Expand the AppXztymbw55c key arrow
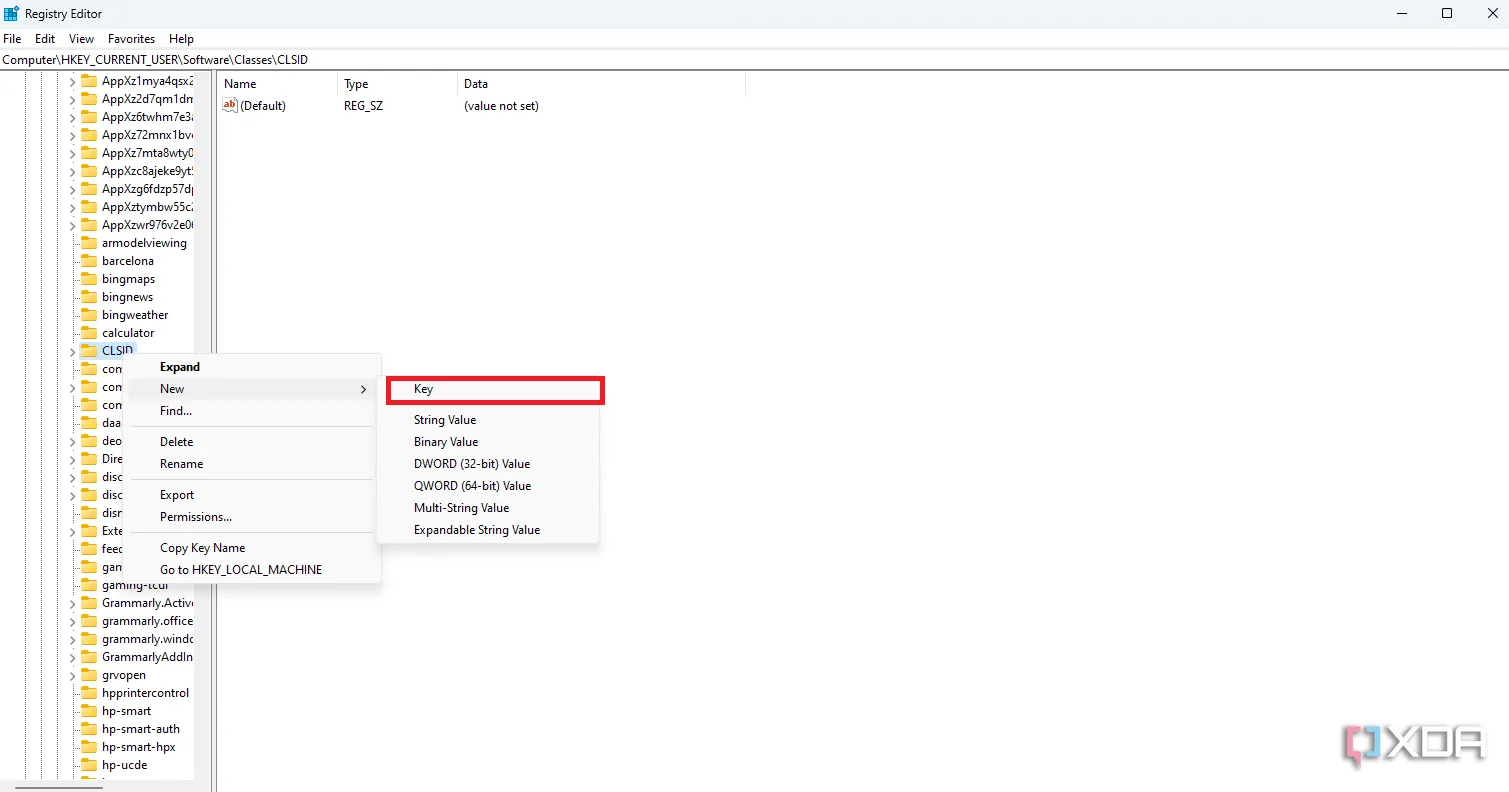The height and width of the screenshot is (792, 1509). [x=72, y=208]
